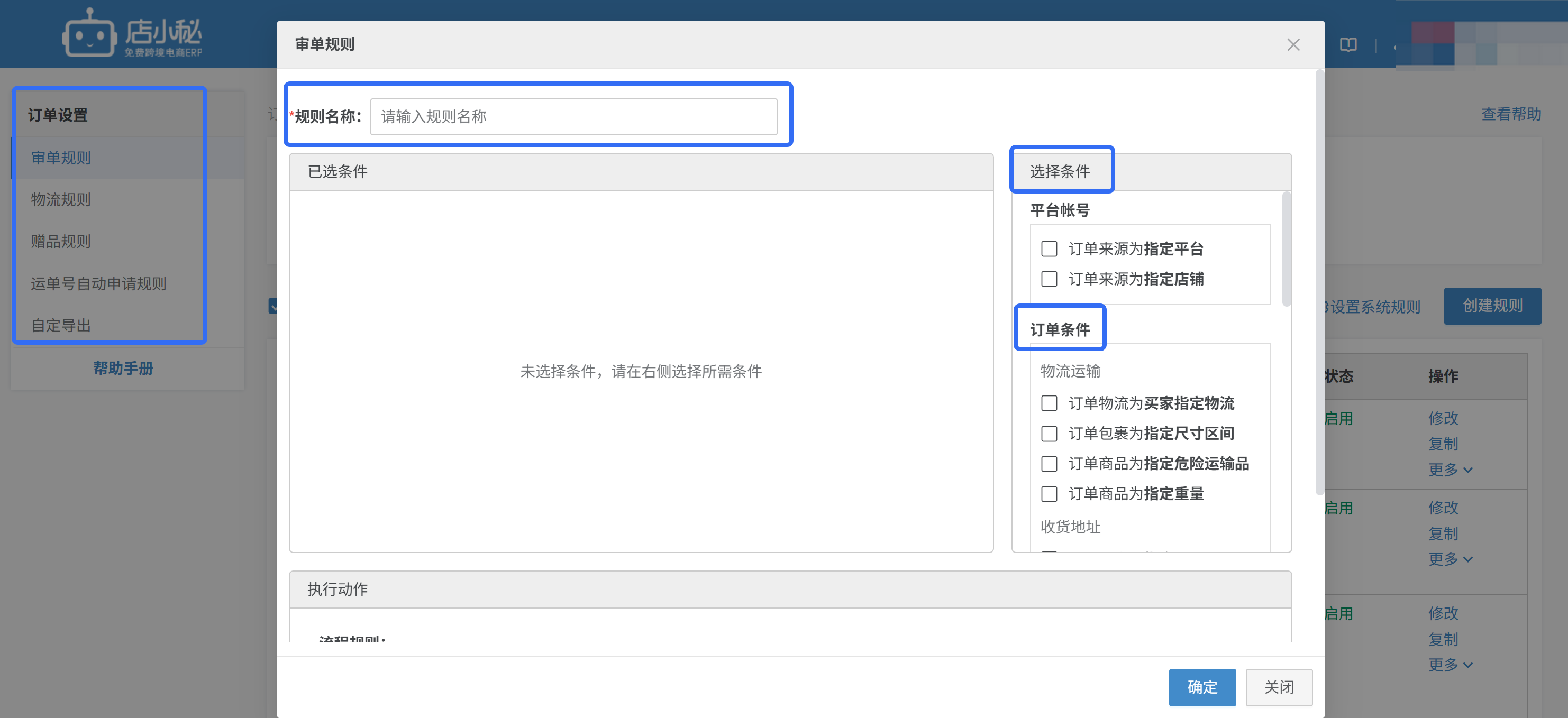The height and width of the screenshot is (718, 1568).
Task: Click the 店小秘 robot logo icon
Action: 89,33
